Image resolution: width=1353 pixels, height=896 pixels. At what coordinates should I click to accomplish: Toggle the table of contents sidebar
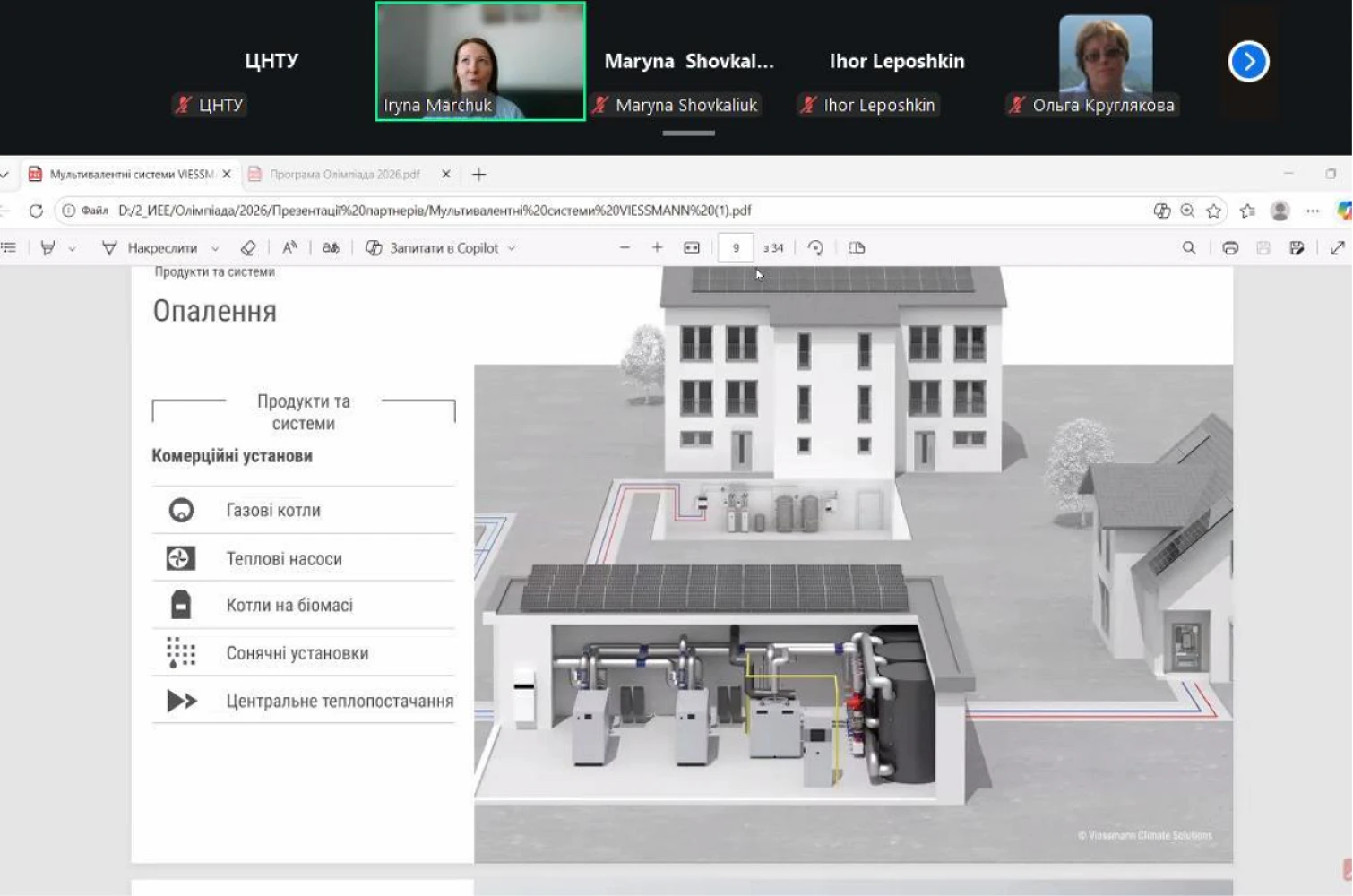tap(9, 248)
